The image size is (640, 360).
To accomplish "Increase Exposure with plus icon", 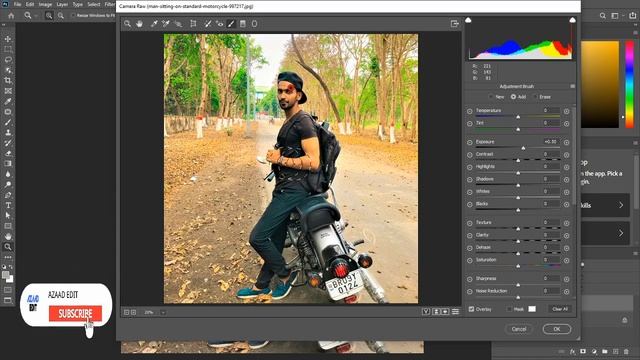I will [x=567, y=142].
